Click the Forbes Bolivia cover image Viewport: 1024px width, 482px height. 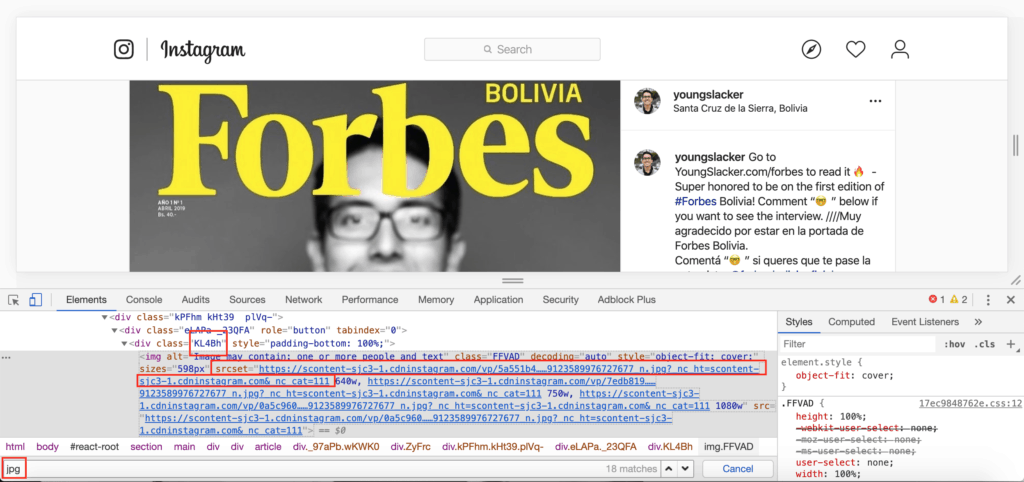coord(375,176)
